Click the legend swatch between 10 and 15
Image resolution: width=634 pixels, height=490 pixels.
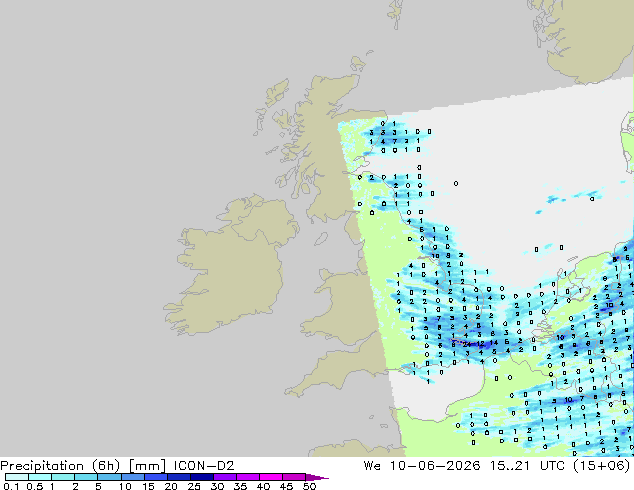tap(132, 477)
